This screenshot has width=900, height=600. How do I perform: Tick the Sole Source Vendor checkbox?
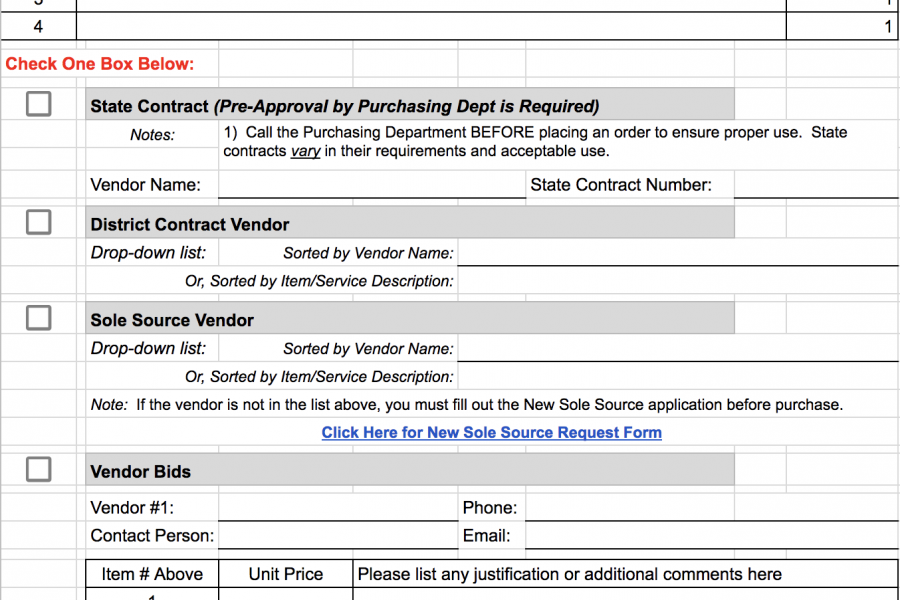[38, 318]
